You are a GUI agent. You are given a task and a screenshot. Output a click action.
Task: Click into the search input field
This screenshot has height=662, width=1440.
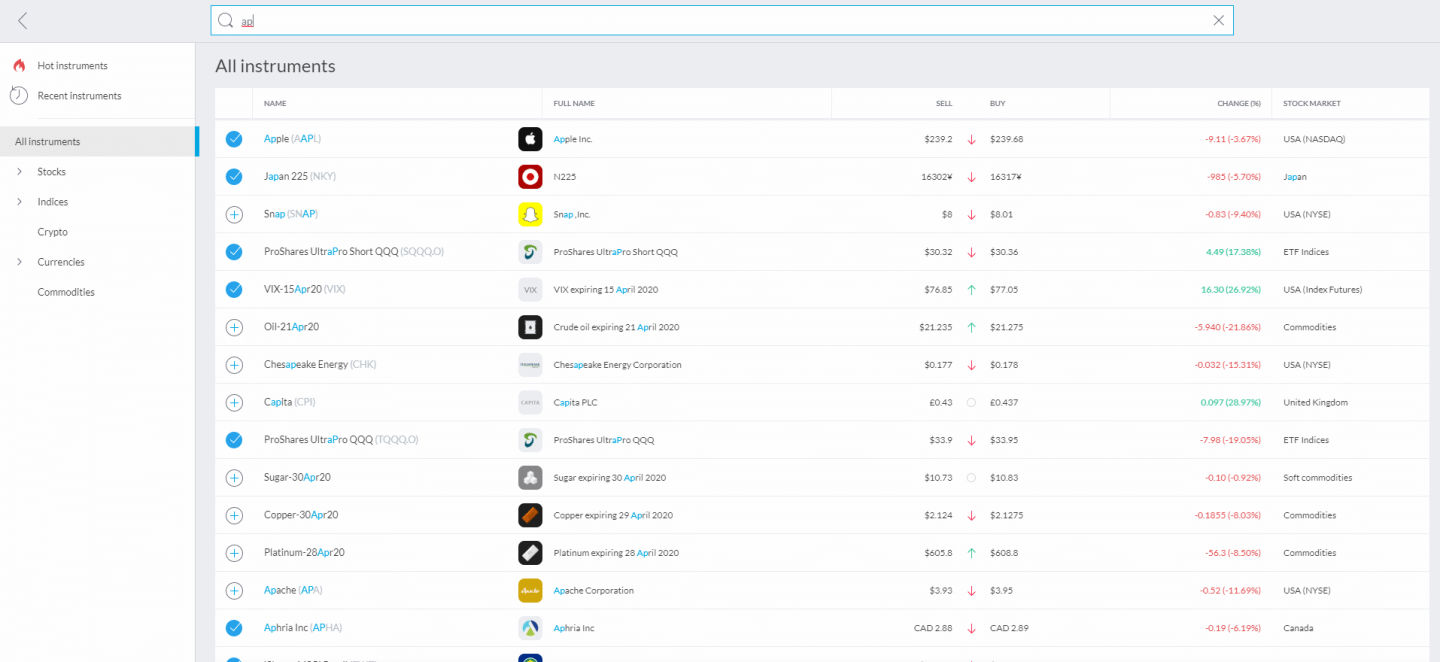tap(722, 20)
